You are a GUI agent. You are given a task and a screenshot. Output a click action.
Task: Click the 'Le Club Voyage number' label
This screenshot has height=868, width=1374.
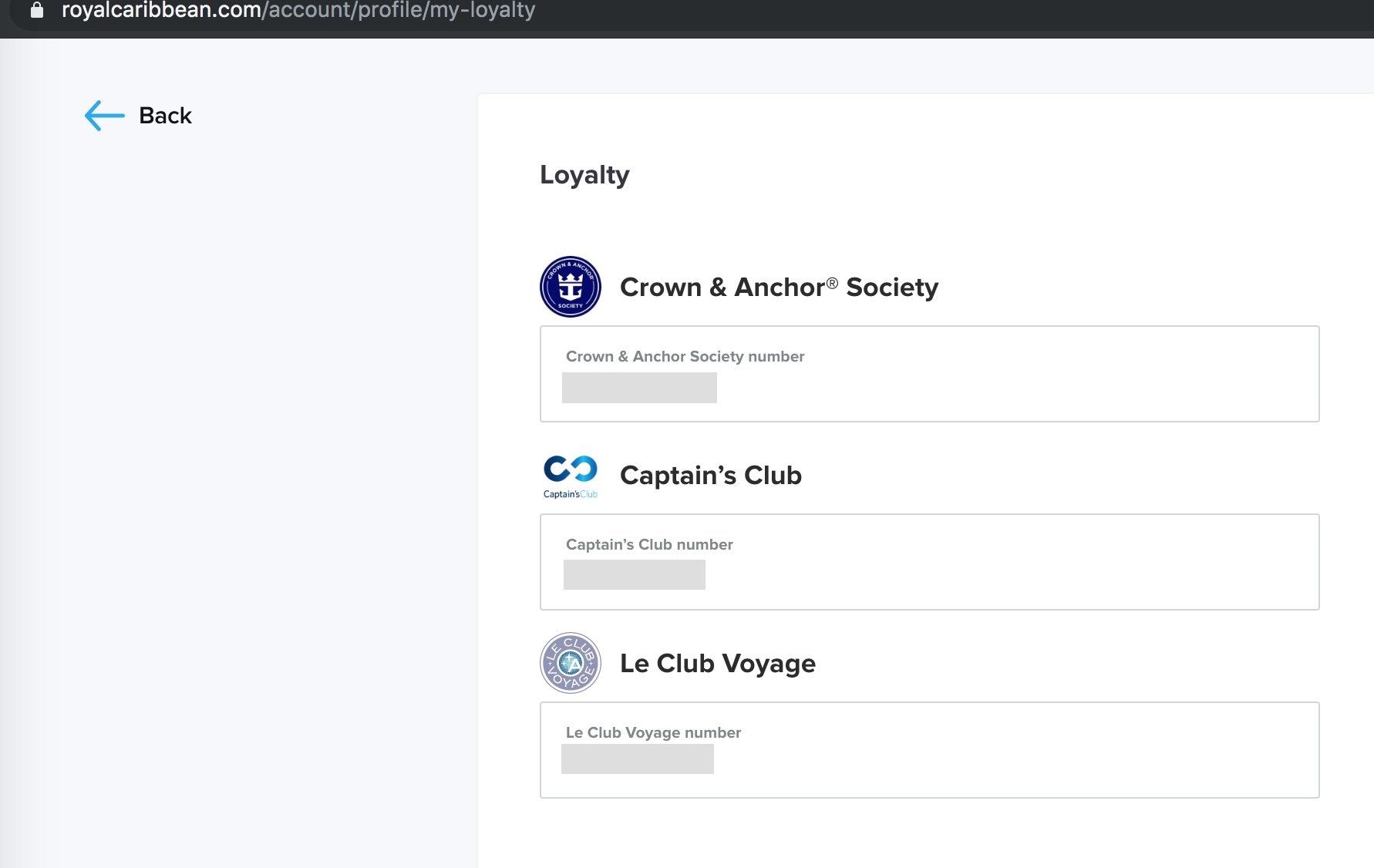[653, 732]
